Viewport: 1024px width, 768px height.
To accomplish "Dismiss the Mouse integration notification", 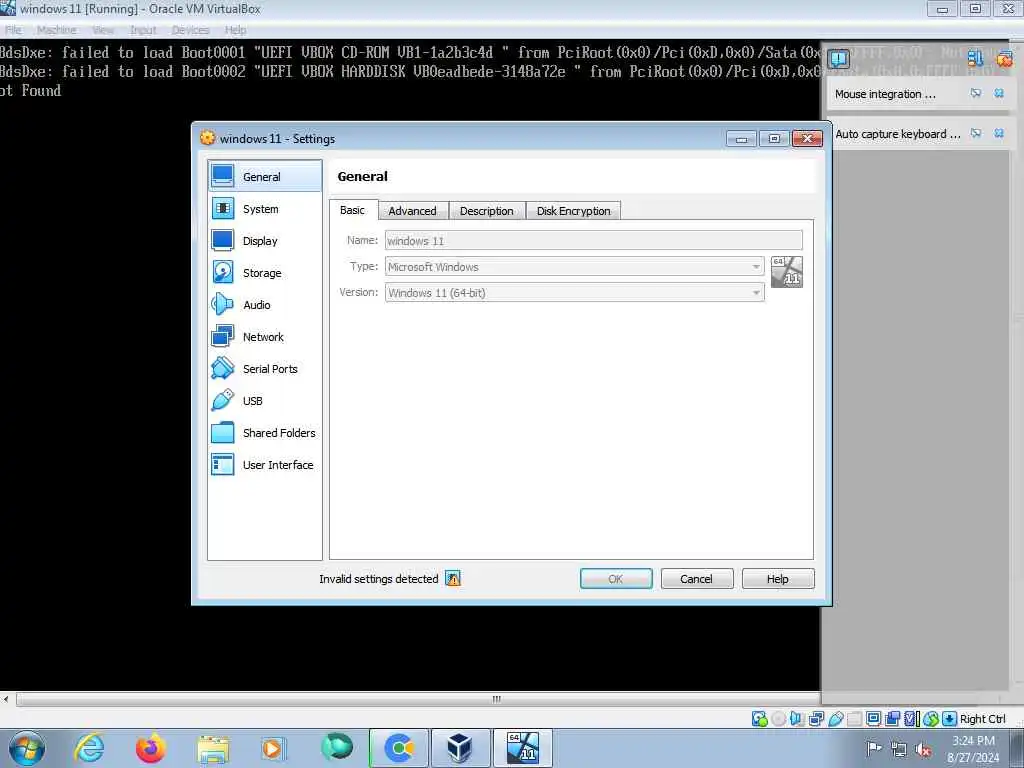I will (x=999, y=93).
